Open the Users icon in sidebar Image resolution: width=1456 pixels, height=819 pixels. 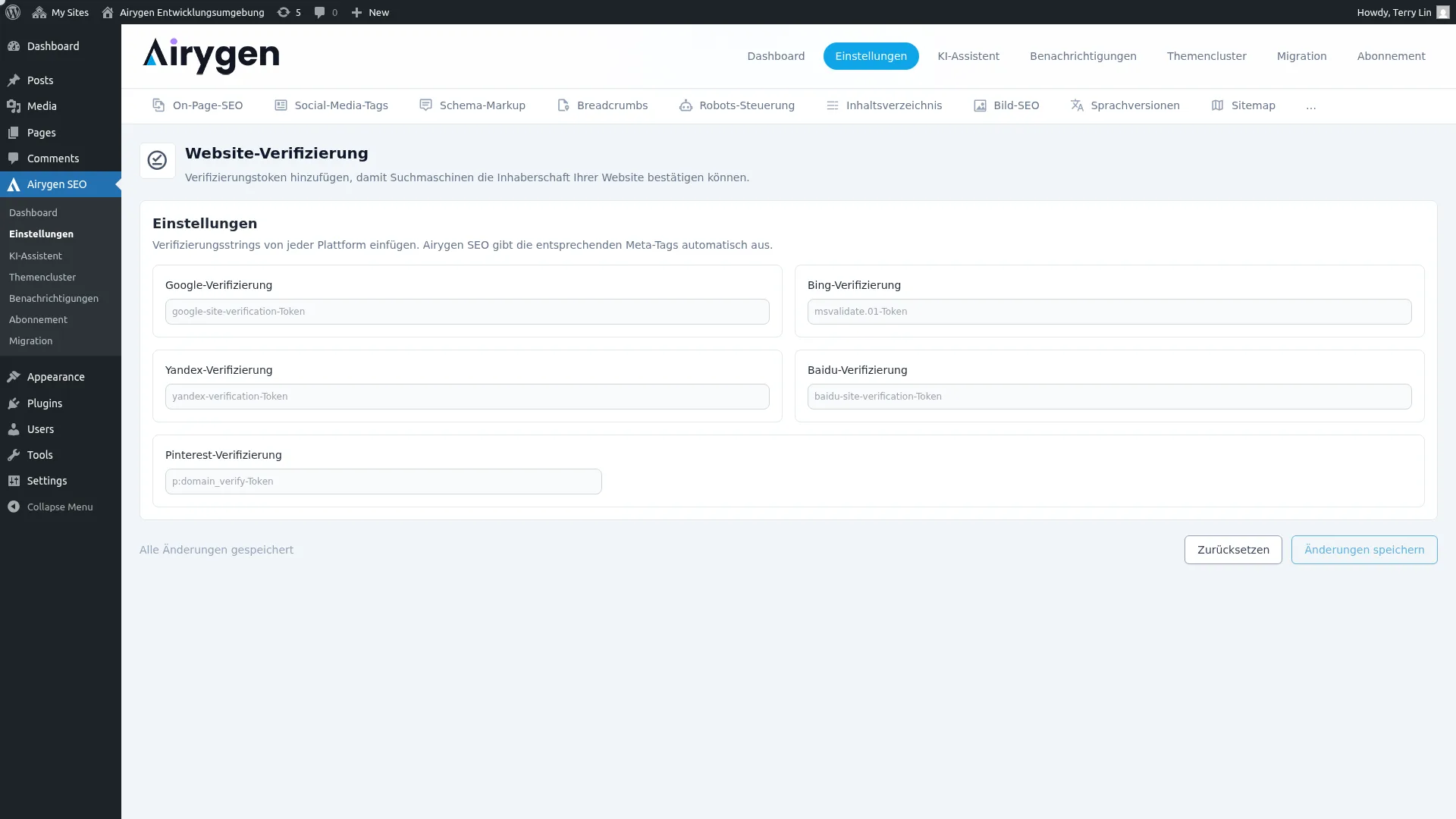pos(14,429)
